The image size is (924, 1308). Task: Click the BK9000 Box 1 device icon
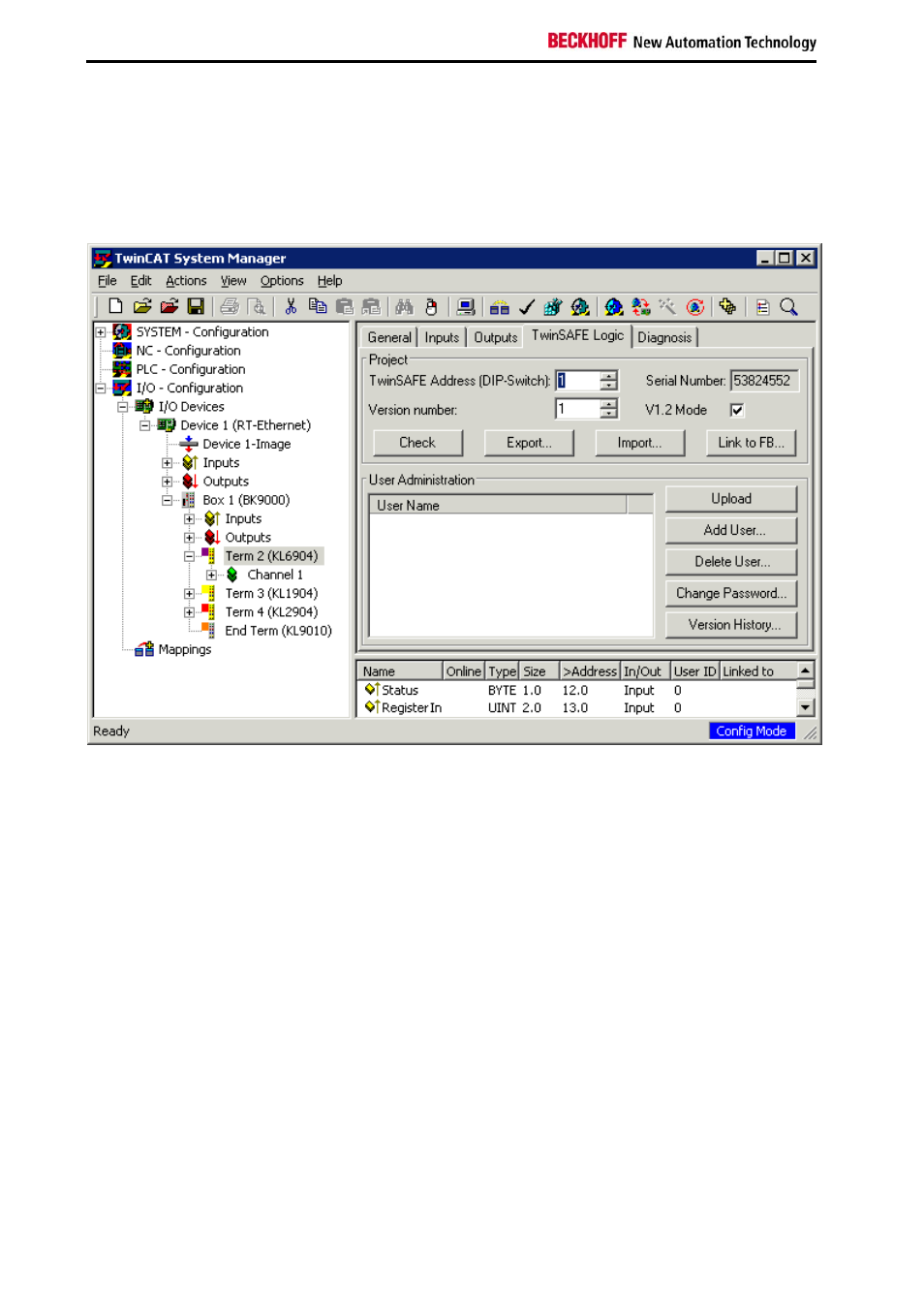189,500
